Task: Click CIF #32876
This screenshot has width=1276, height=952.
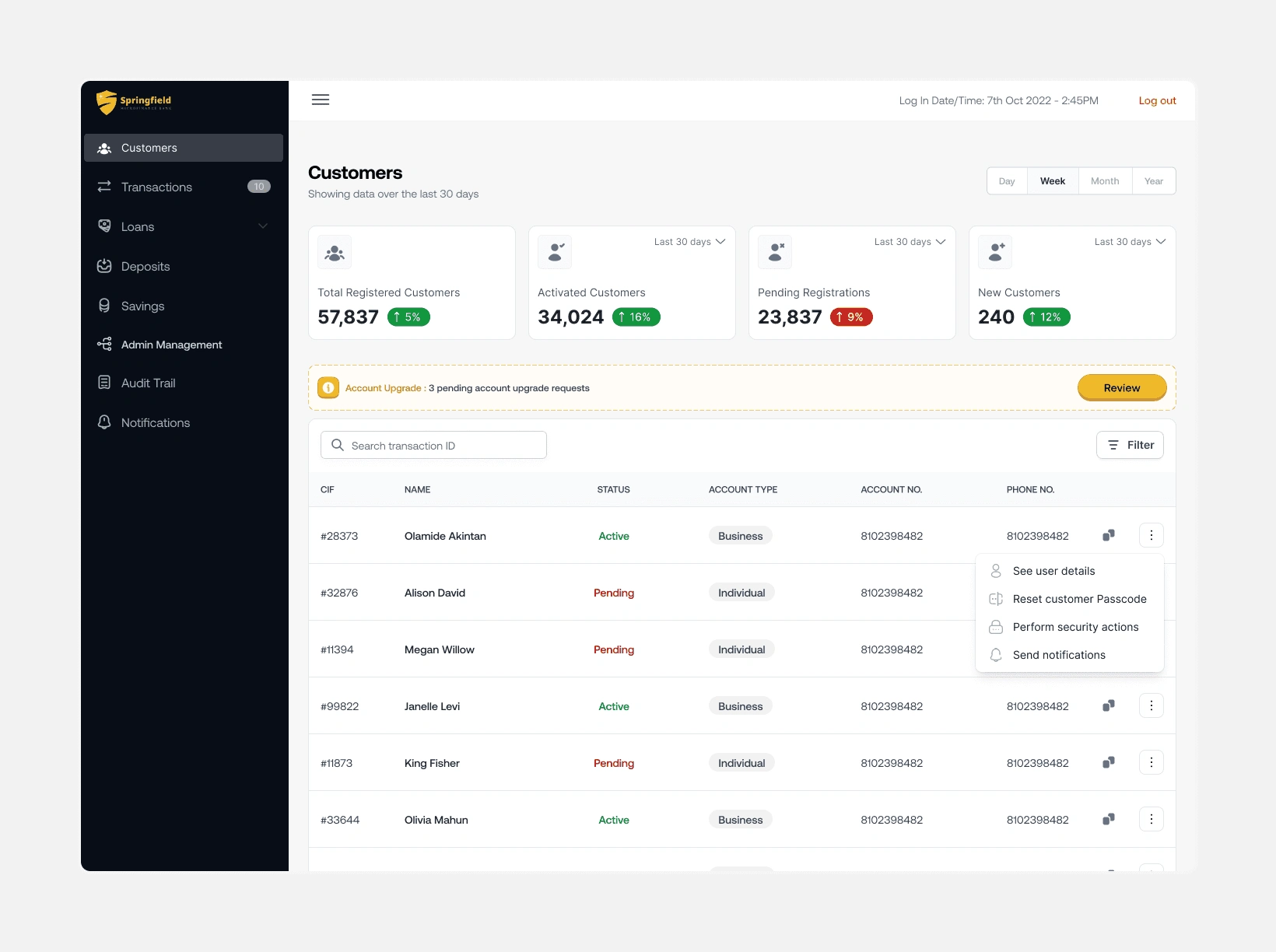Action: pyautogui.click(x=339, y=593)
